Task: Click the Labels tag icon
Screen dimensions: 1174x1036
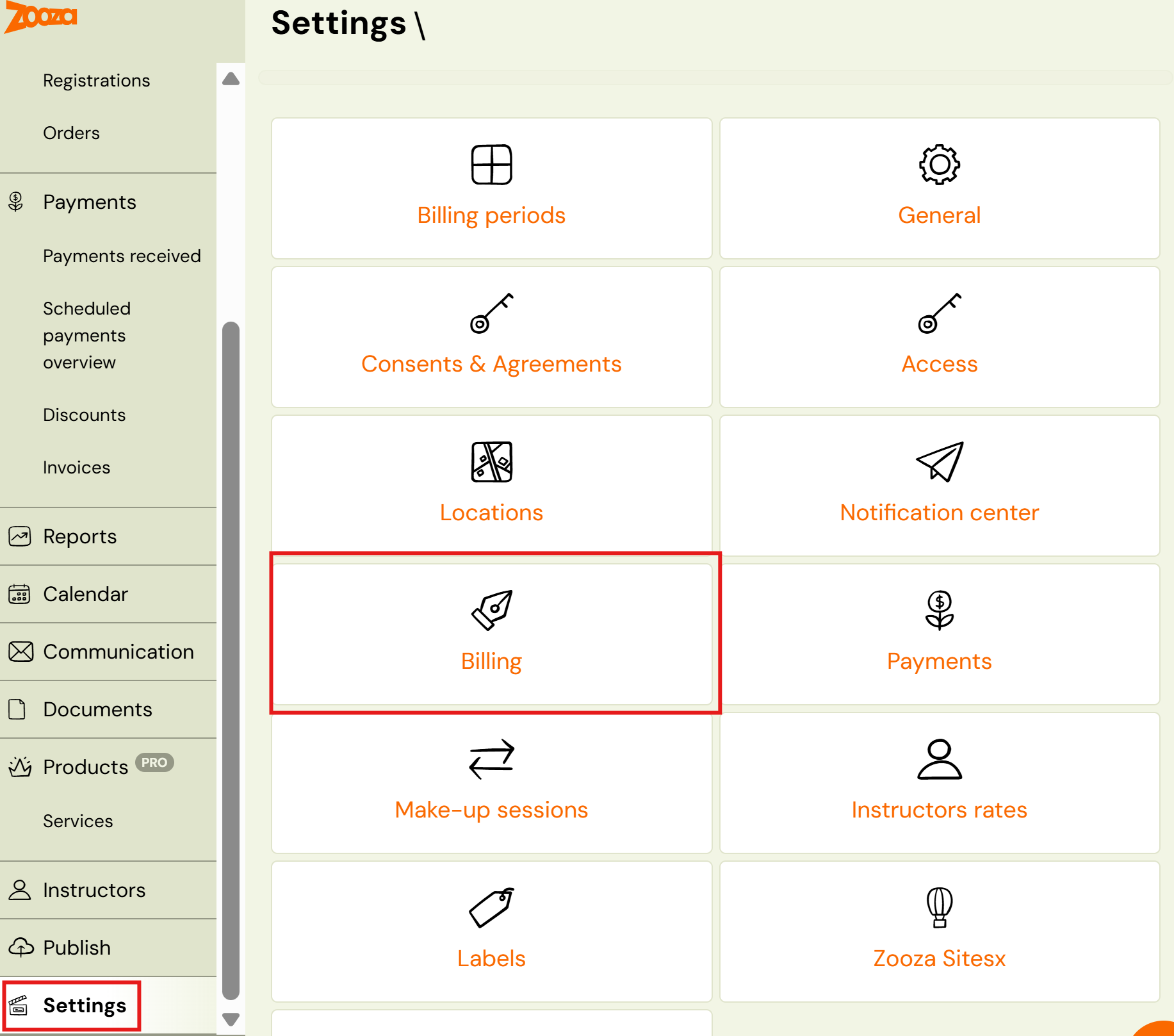Action: click(491, 907)
